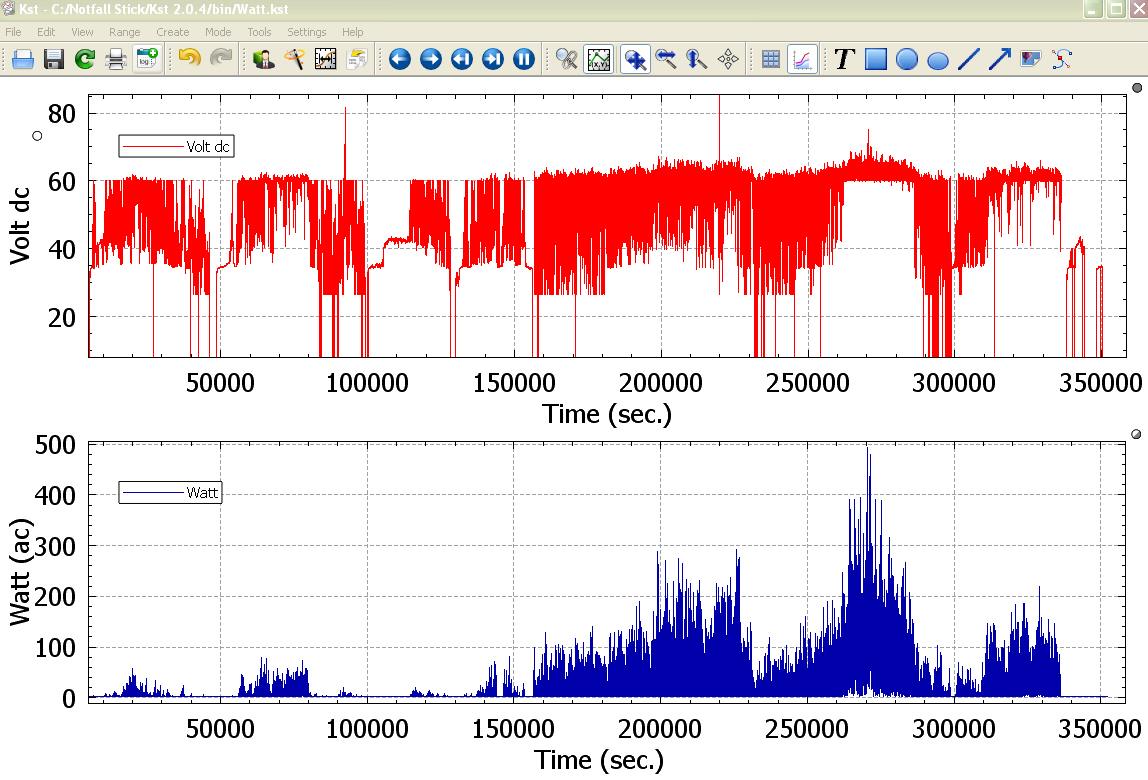Screen dimensions: 1148x780
Task: Expand the Tools menu
Action: (259, 32)
